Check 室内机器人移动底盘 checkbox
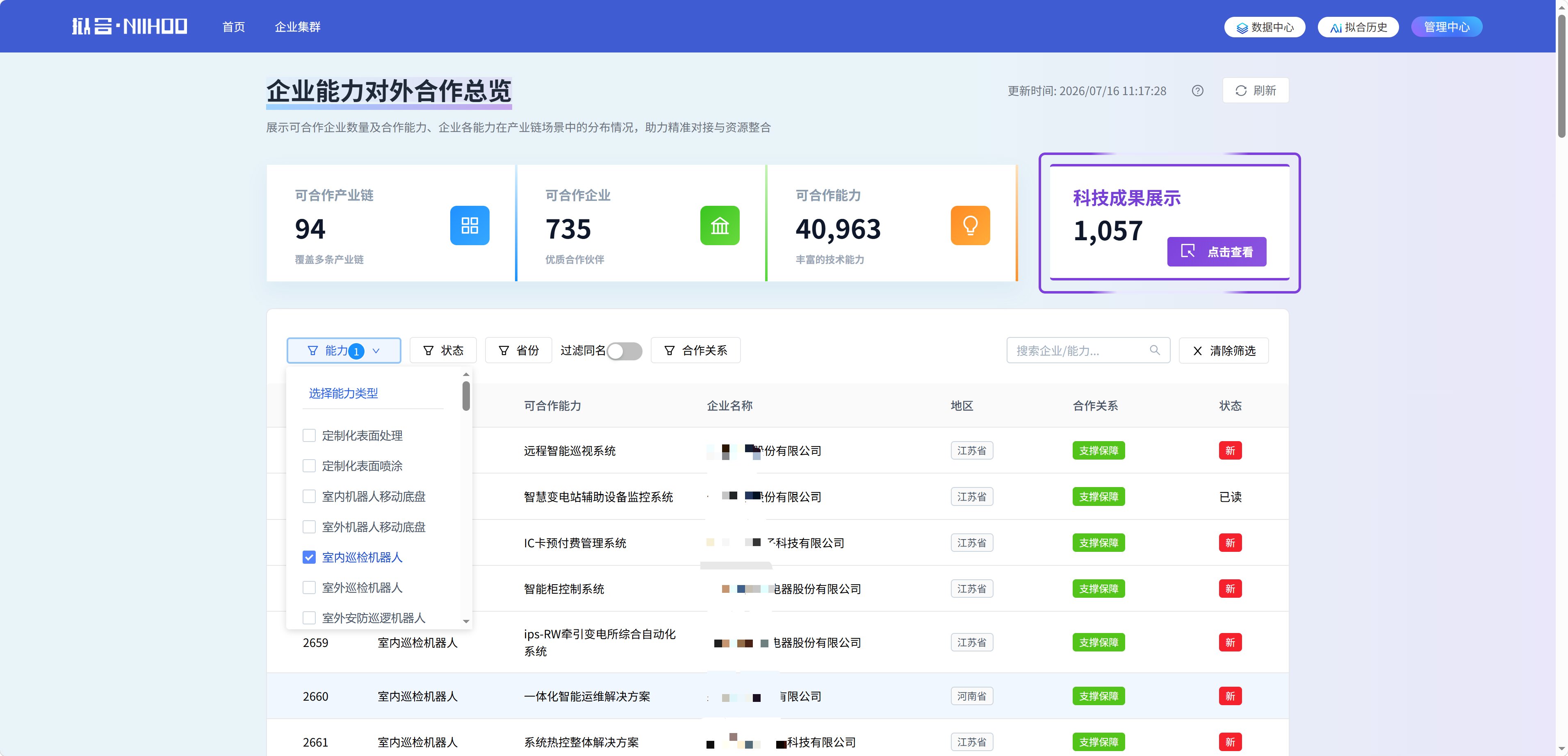The image size is (1568, 756). tap(309, 497)
